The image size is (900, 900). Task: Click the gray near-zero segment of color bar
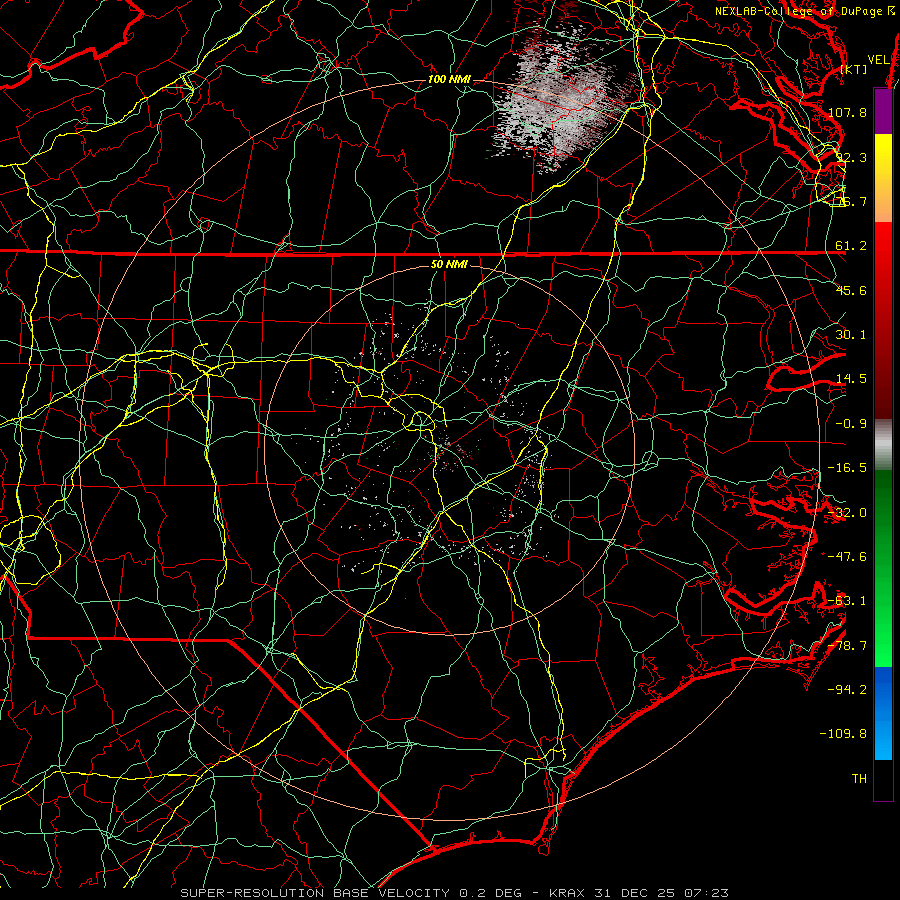883,445
